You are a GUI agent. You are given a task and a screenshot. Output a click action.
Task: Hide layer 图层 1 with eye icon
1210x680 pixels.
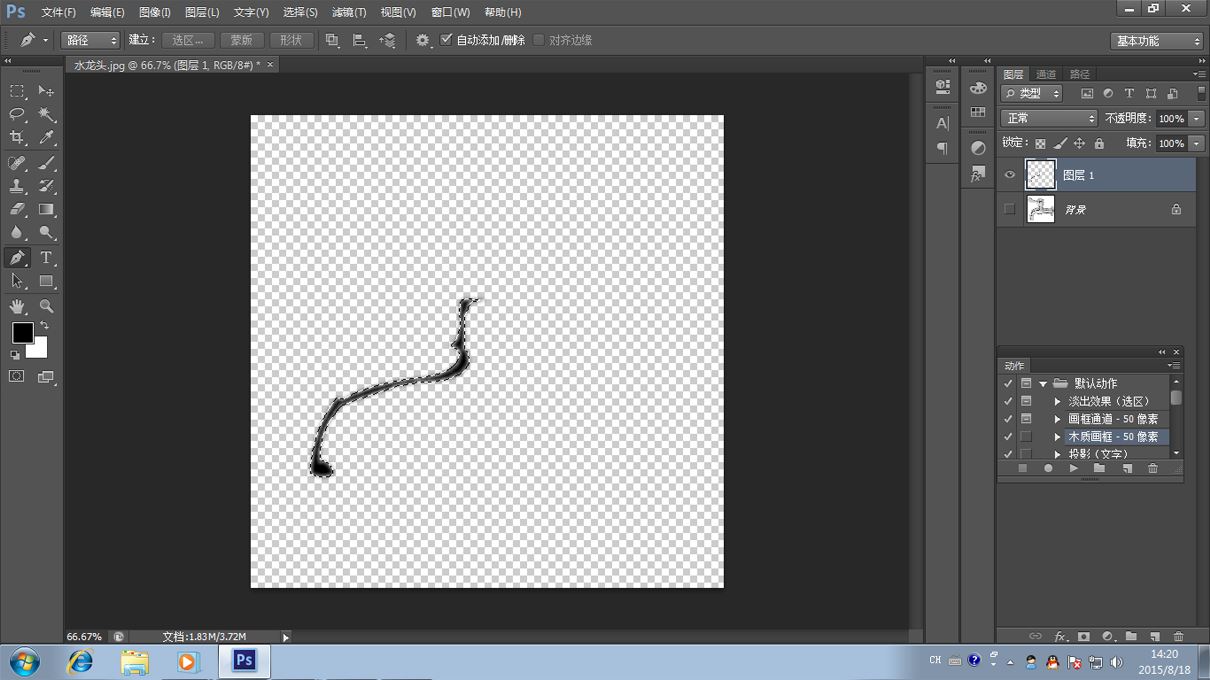[1009, 175]
